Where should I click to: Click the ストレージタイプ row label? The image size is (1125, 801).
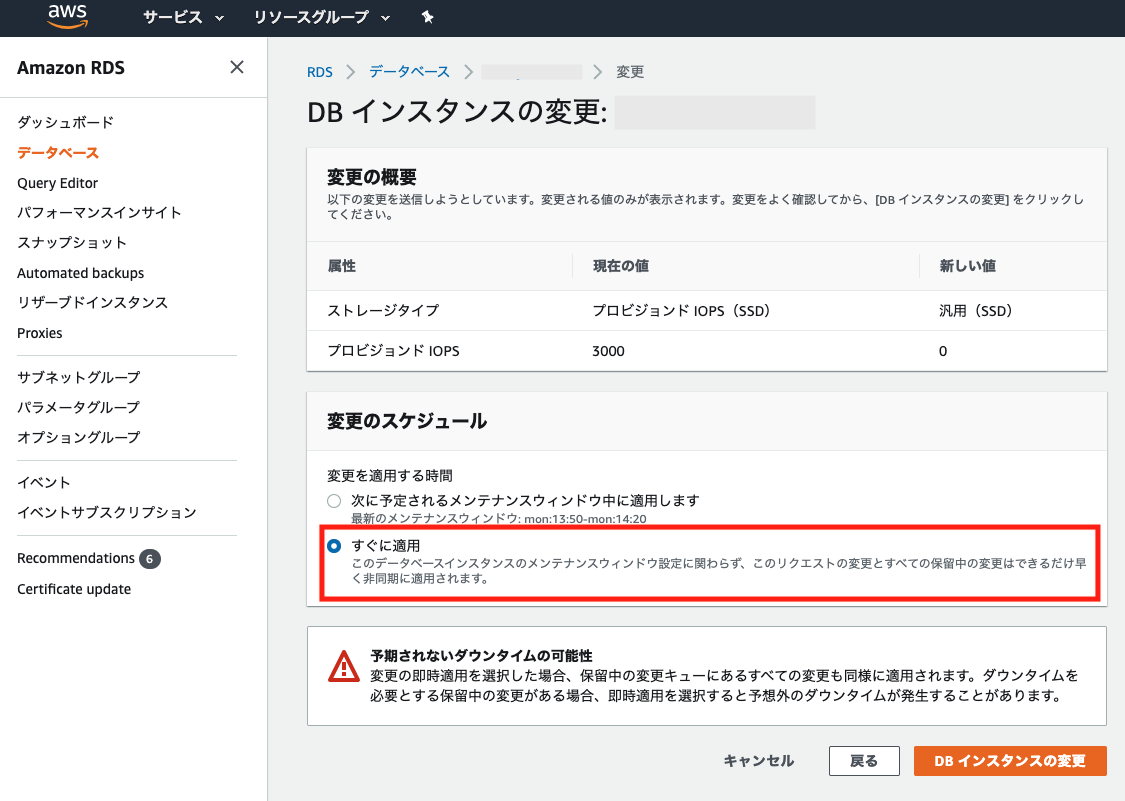(x=383, y=311)
